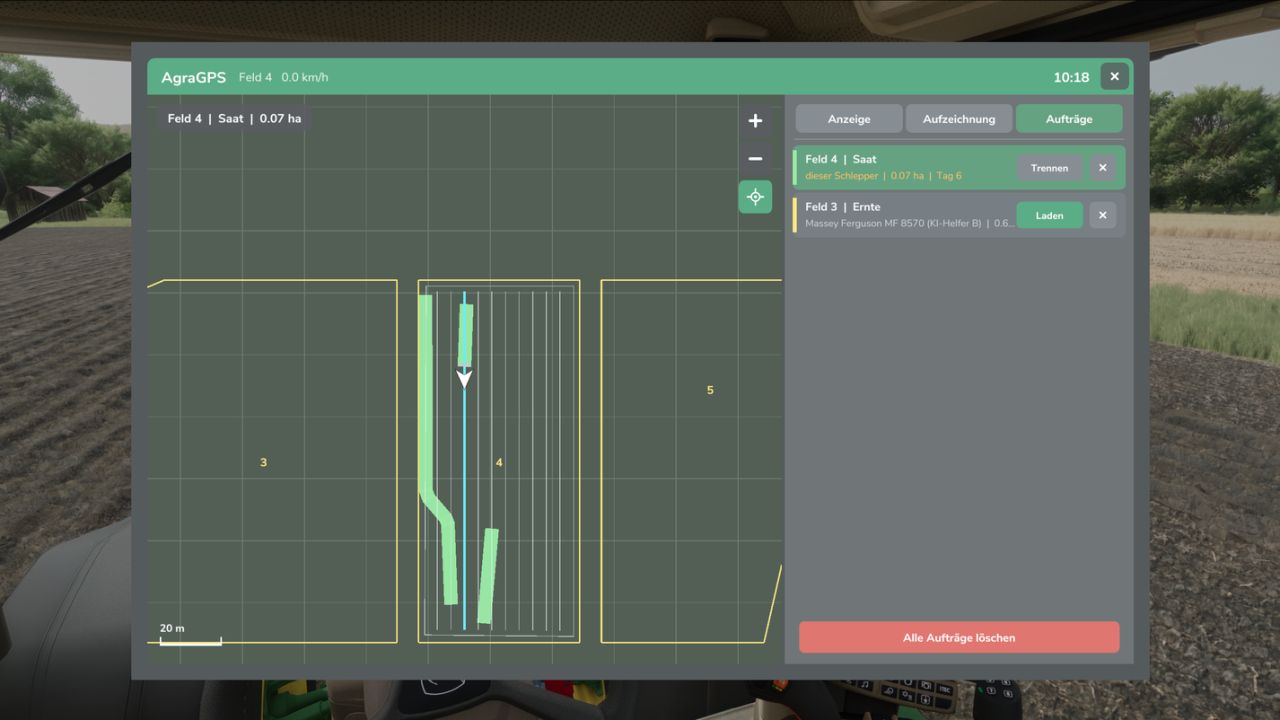Click field number 5 on the map
1280x720 pixels.
pyautogui.click(x=710, y=390)
